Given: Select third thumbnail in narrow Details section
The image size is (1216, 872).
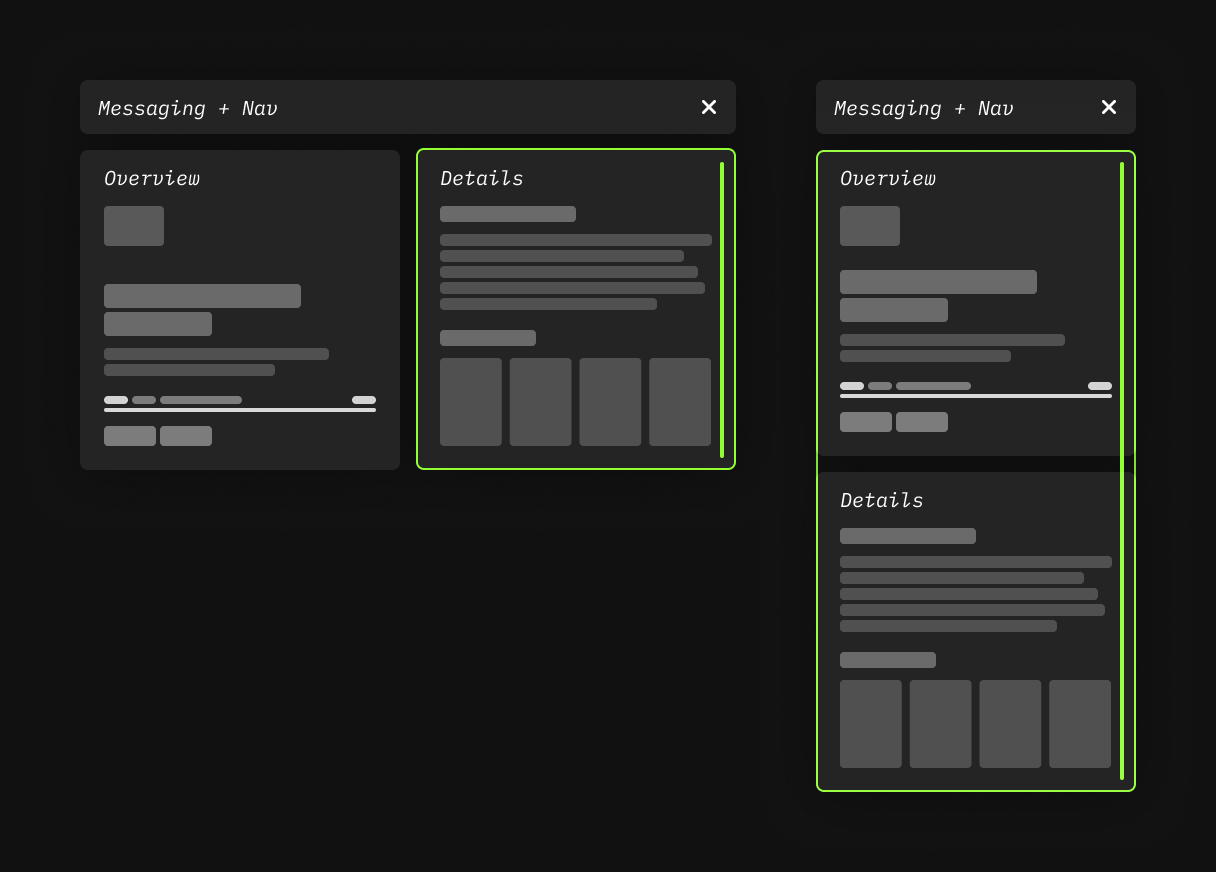Looking at the screenshot, I should pyautogui.click(x=1010, y=724).
